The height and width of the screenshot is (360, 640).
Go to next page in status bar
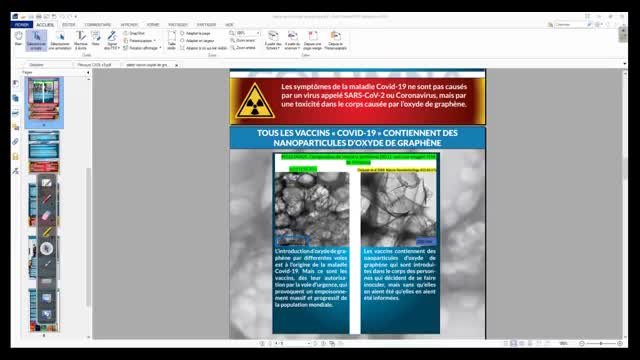tap(315, 344)
